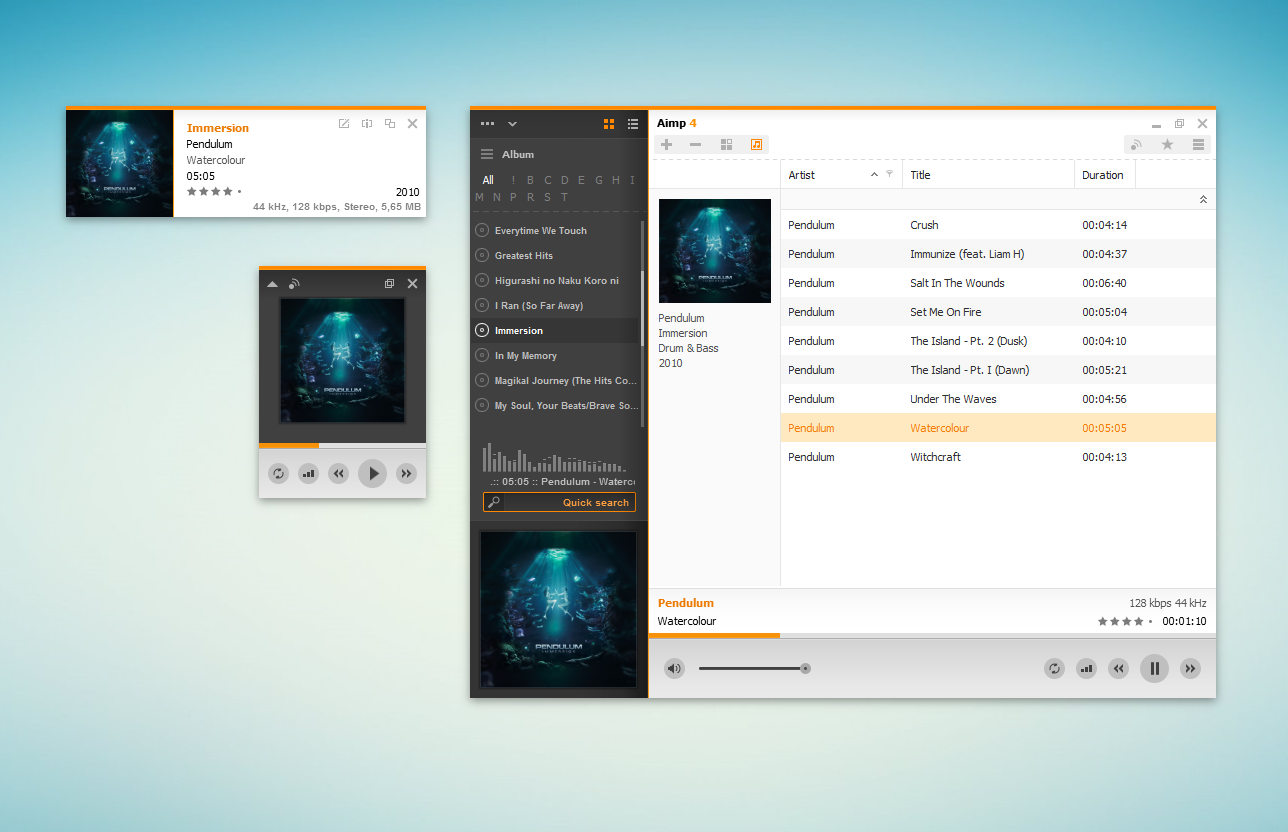Image resolution: width=1288 pixels, height=832 pixels.
Task: Open the radio/cast icon in the main toolbar
Action: (1137, 145)
